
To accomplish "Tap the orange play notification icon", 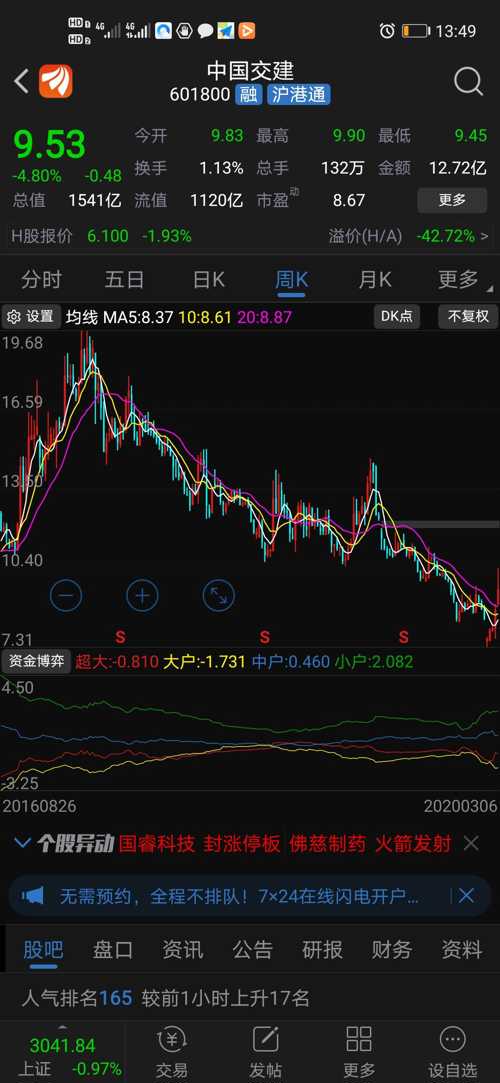I will [x=247, y=30].
